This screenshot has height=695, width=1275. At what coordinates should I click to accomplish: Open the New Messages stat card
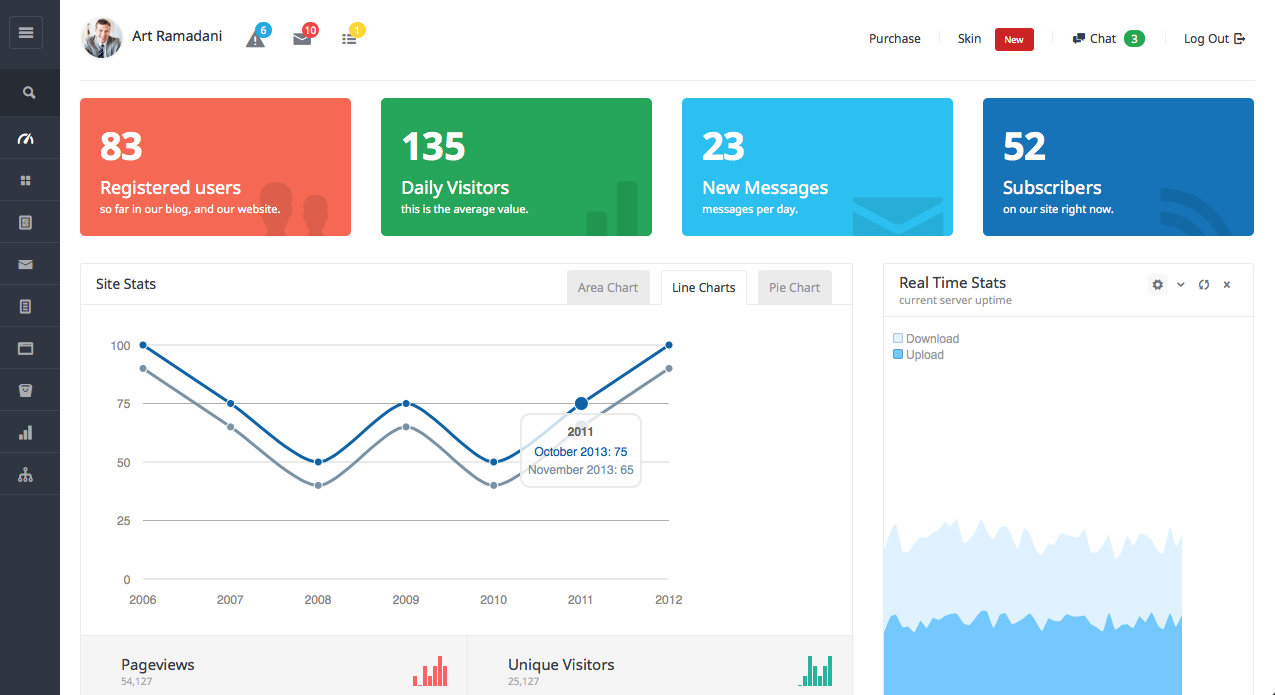(817, 167)
